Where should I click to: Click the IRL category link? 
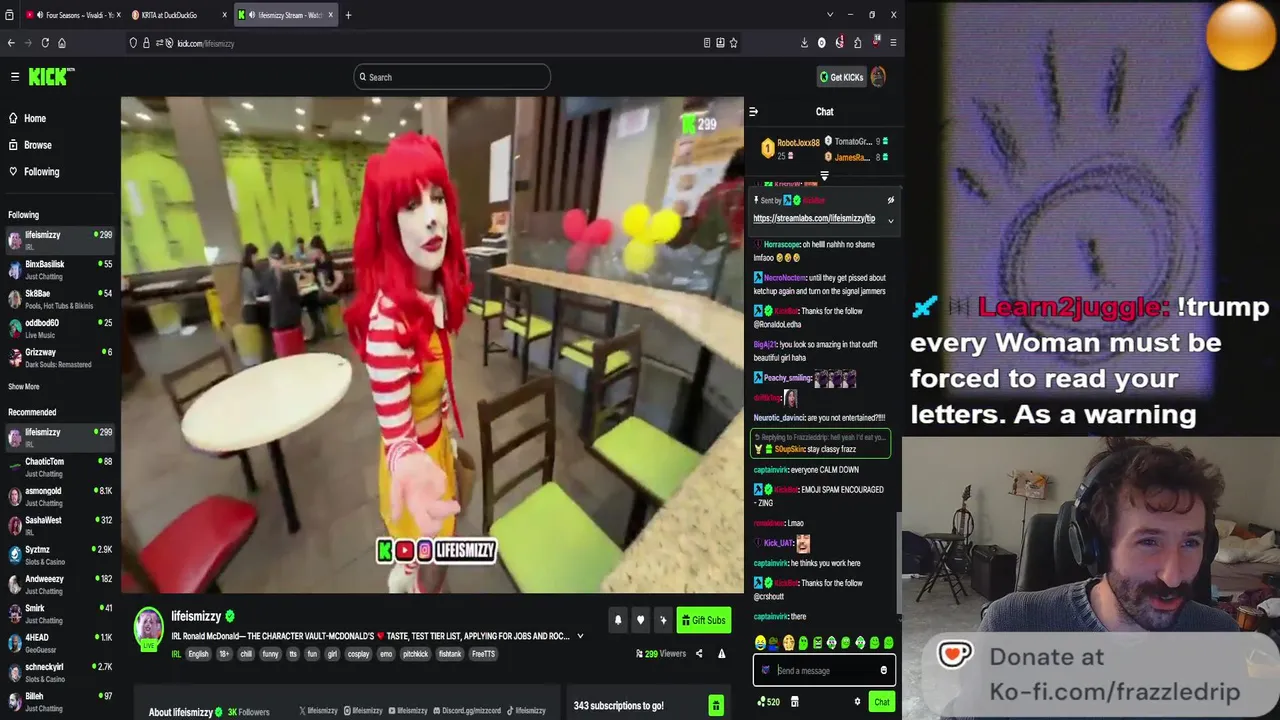[x=176, y=654]
